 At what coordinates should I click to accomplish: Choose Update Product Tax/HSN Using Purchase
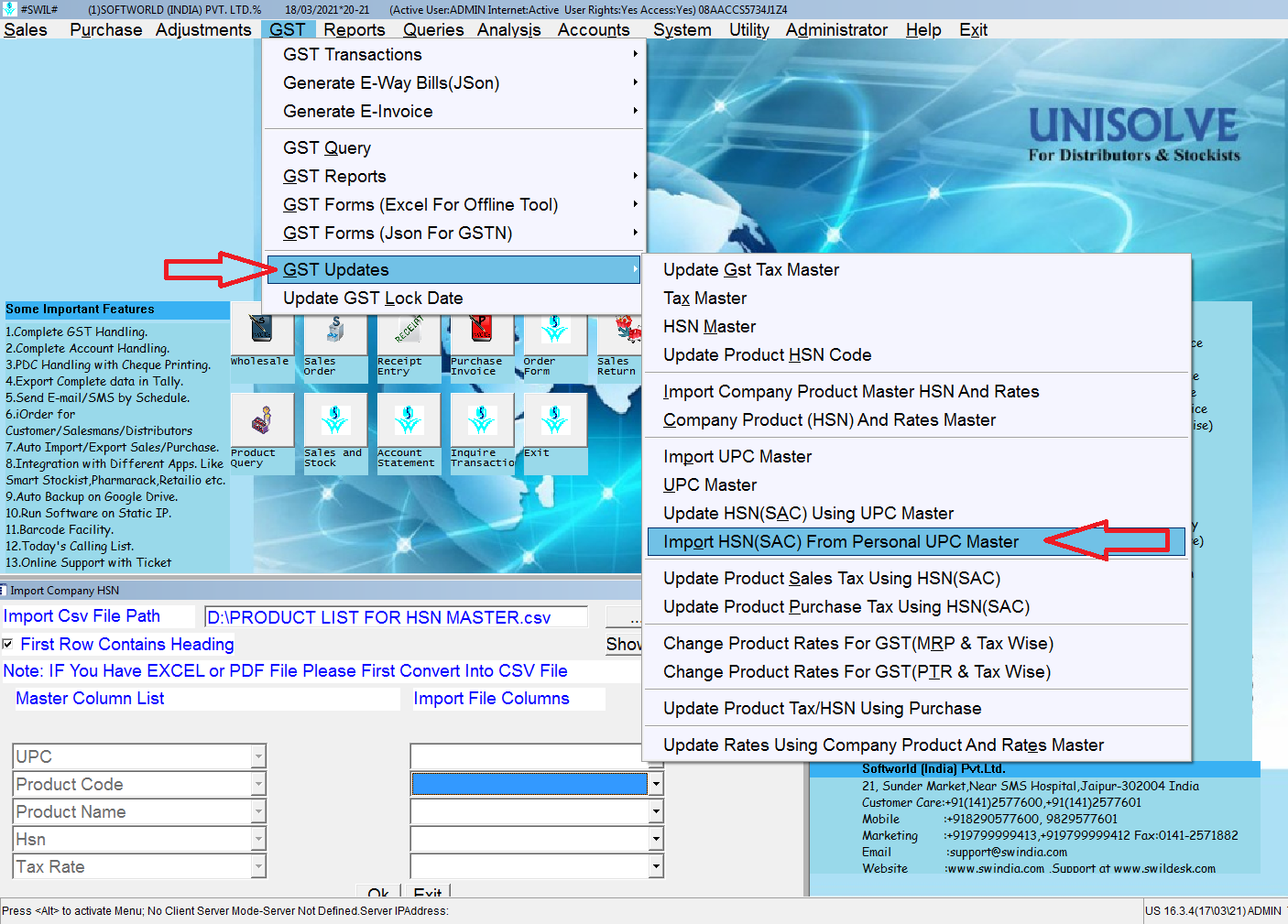click(916, 708)
